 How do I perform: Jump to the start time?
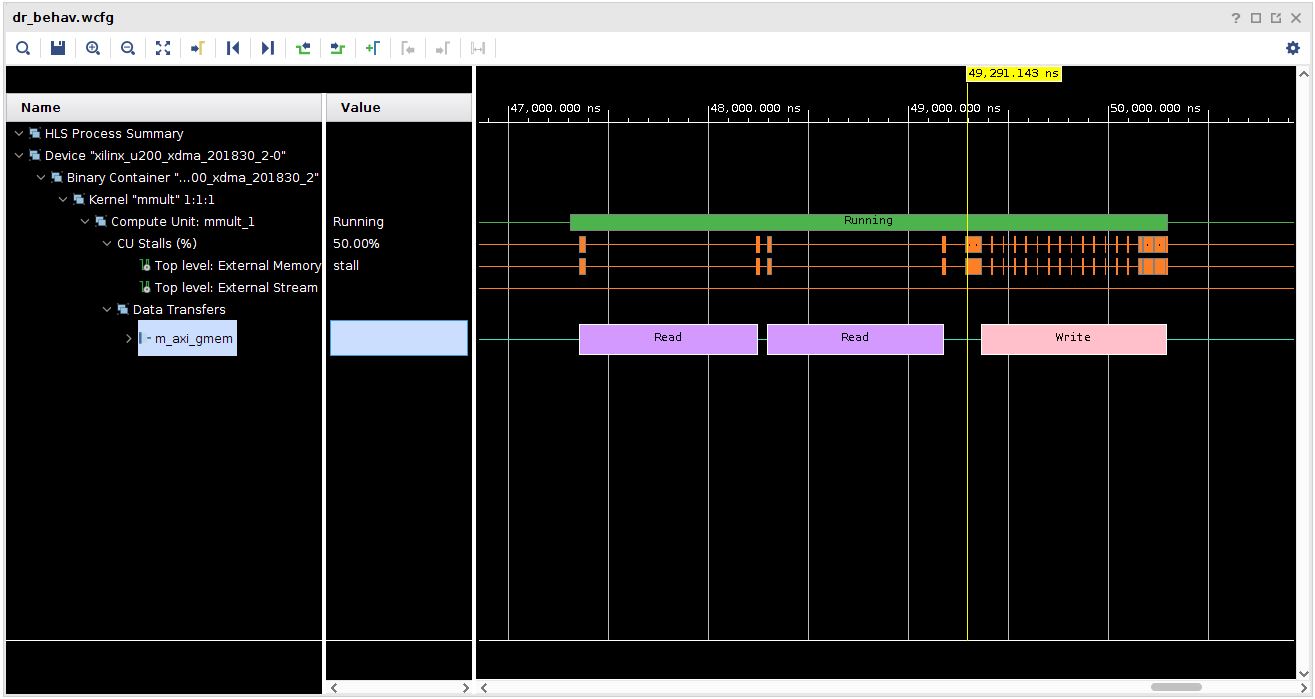[x=233, y=48]
